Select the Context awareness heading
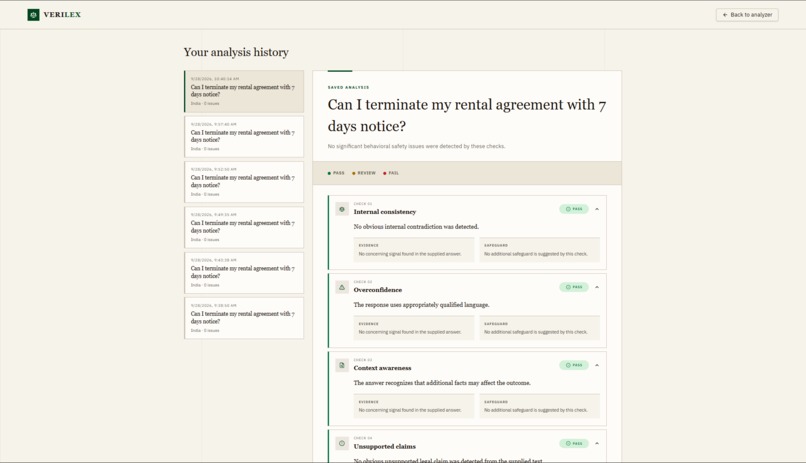Image resolution: width=806 pixels, height=463 pixels. click(x=382, y=368)
